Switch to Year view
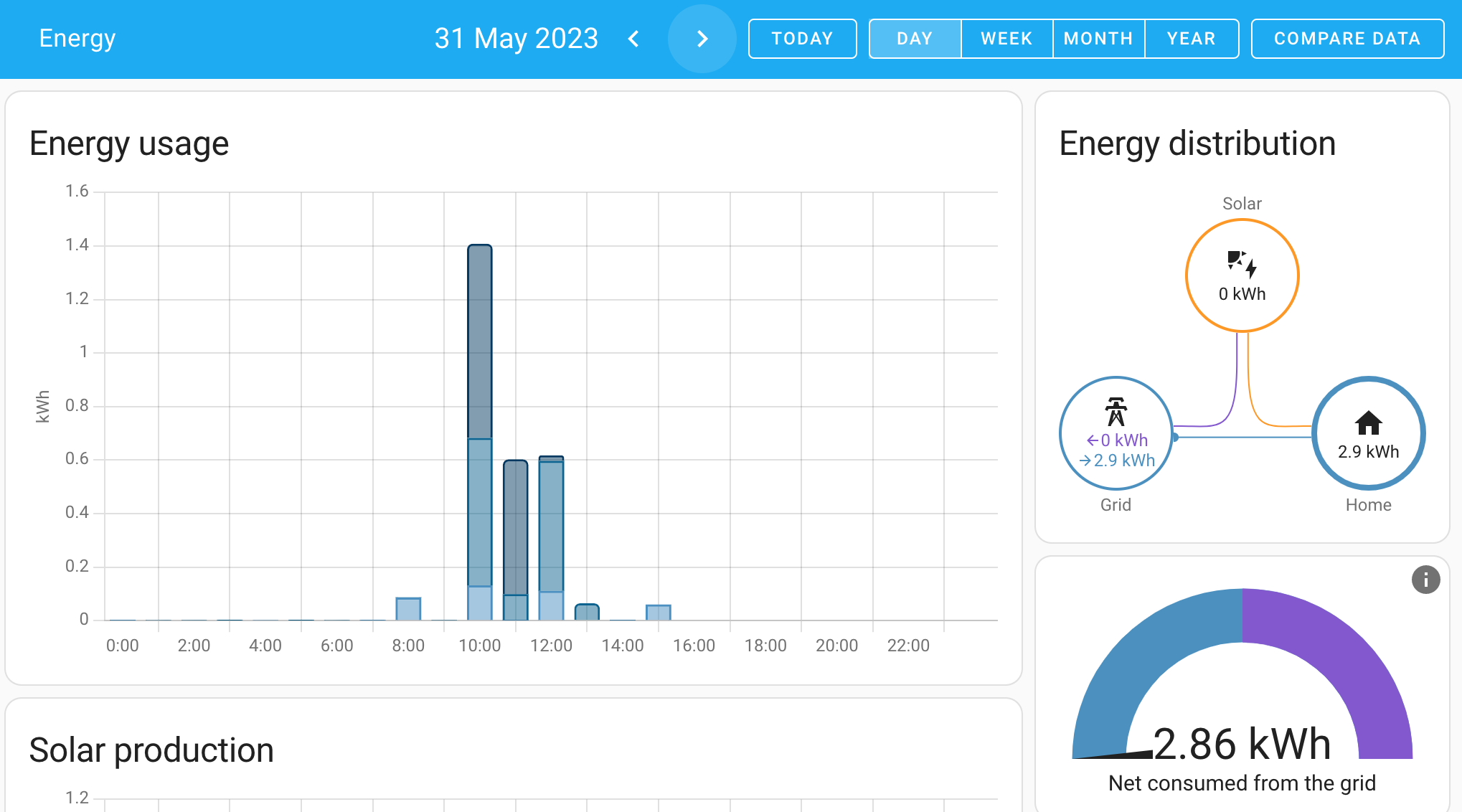Image resolution: width=1462 pixels, height=812 pixels. coord(1191,39)
